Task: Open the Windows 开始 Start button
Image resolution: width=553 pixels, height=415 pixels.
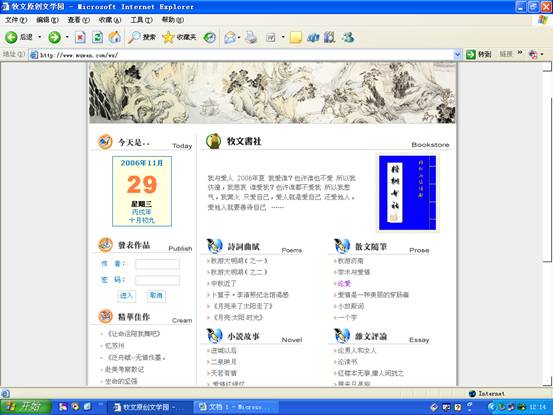Action: click(x=25, y=407)
